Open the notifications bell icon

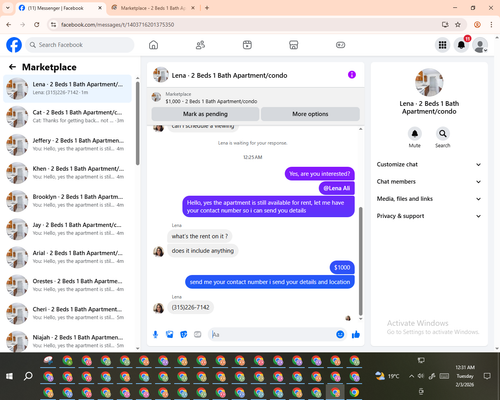[461, 45]
